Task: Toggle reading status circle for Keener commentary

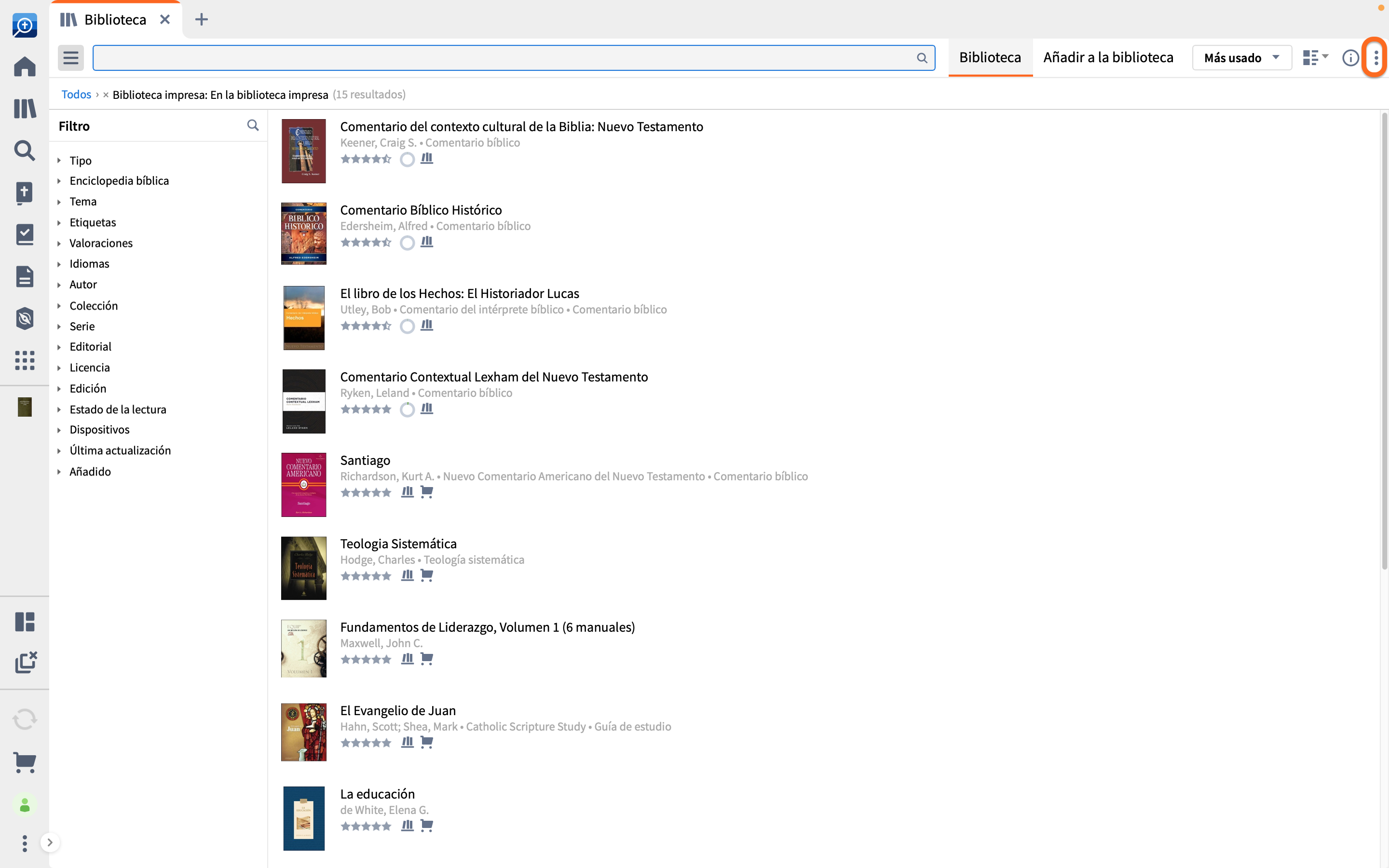Action: (x=407, y=159)
